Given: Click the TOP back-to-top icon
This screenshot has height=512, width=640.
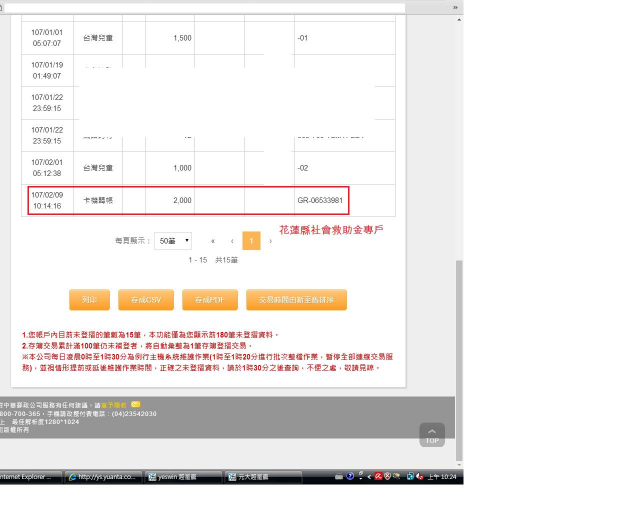Looking at the screenshot, I should (x=431, y=434).
